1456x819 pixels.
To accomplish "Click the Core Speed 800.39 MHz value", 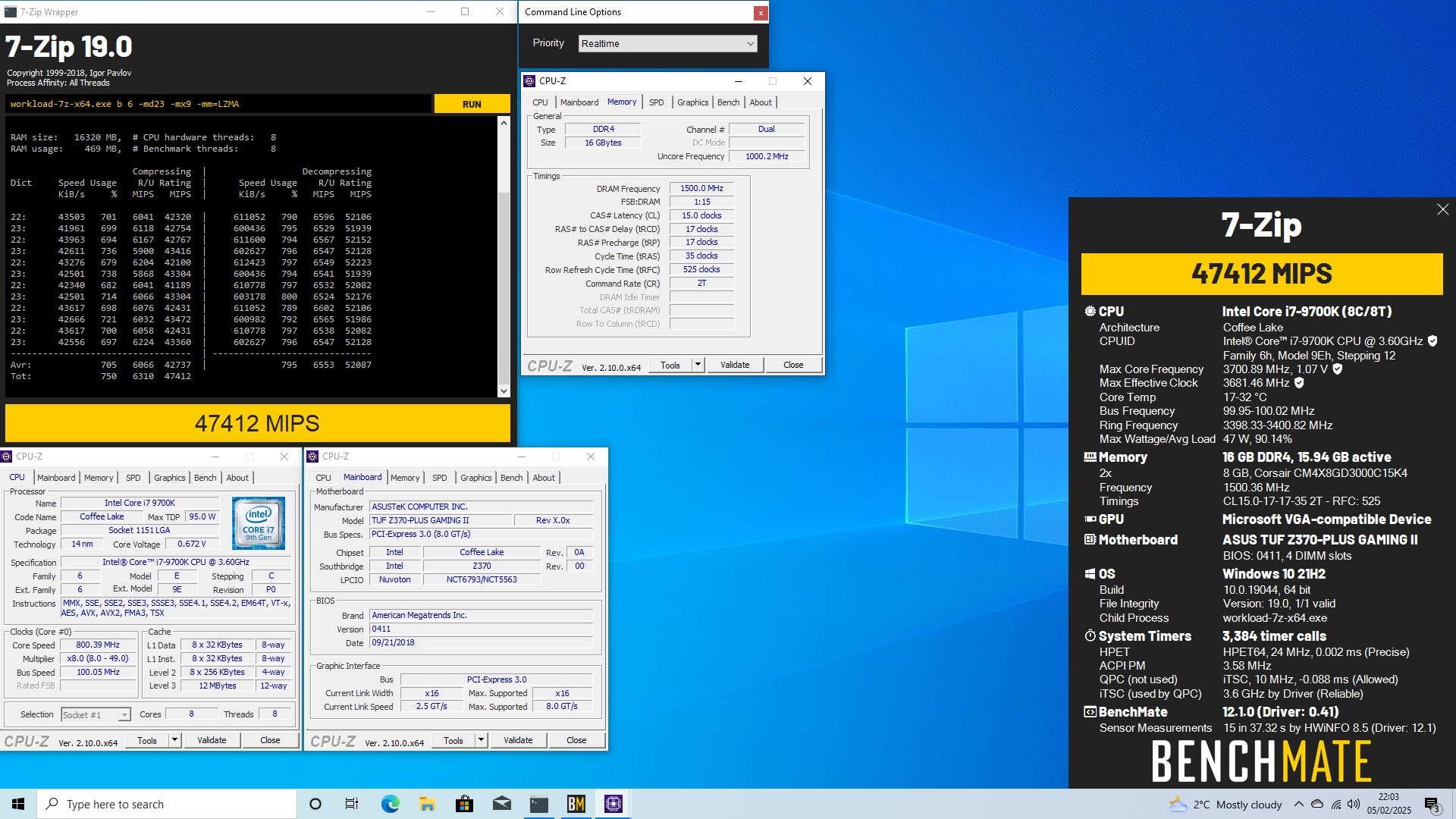I will click(x=98, y=645).
